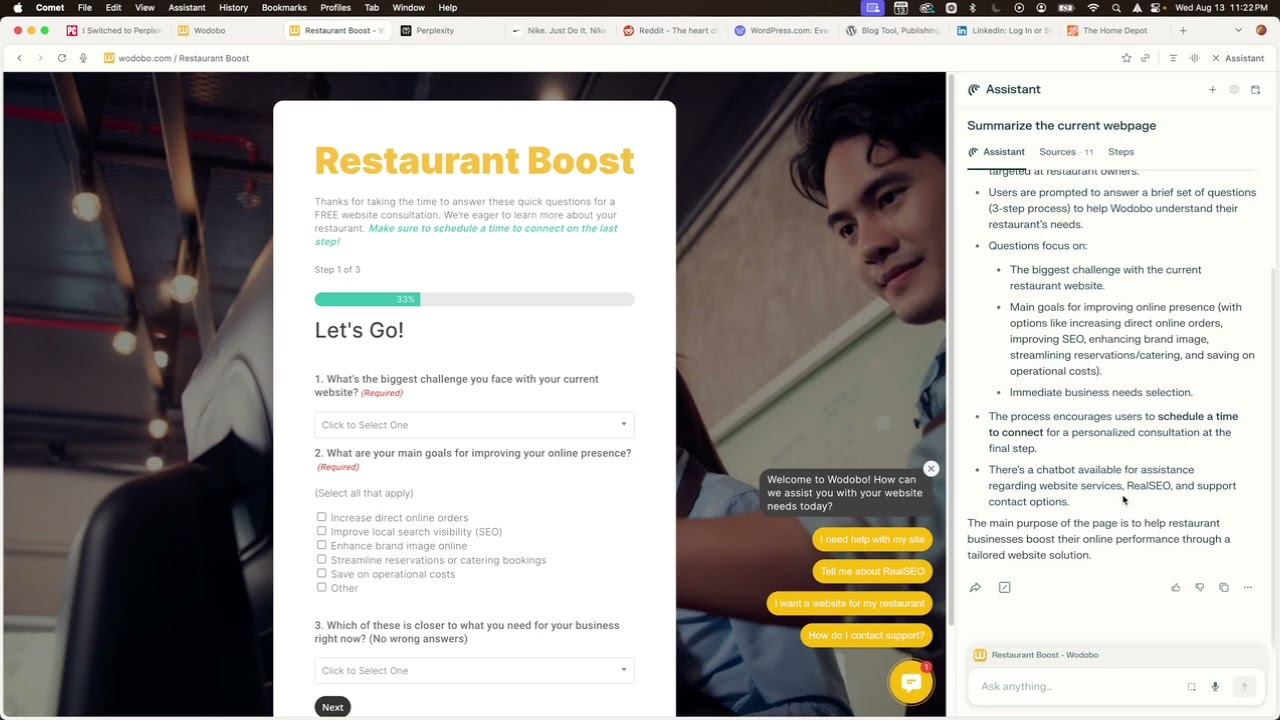The width and height of the screenshot is (1280, 720).
Task: Click the rightmost Assistant header panel icon
Action: [1256, 89]
